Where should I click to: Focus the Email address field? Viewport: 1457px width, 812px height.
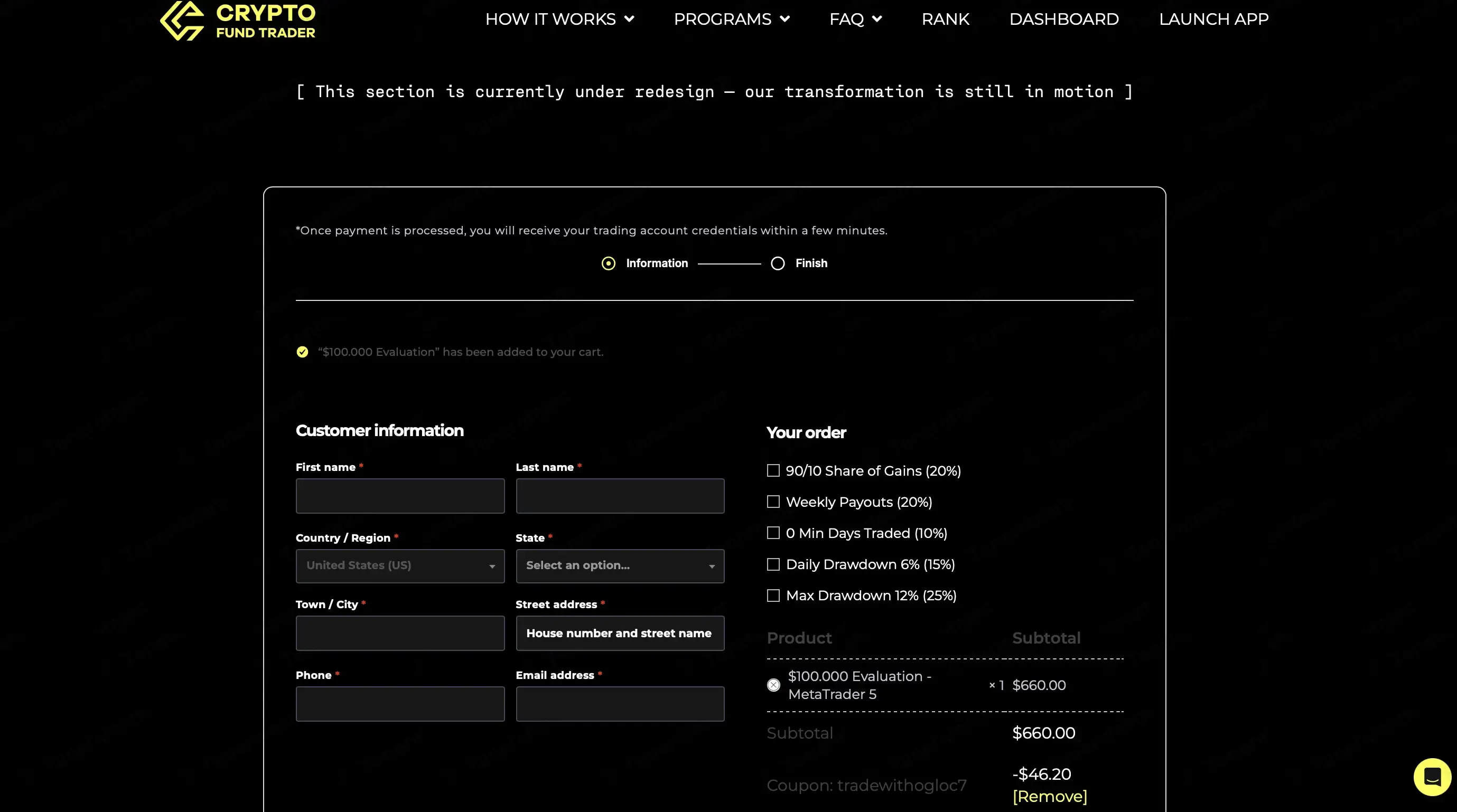619,704
